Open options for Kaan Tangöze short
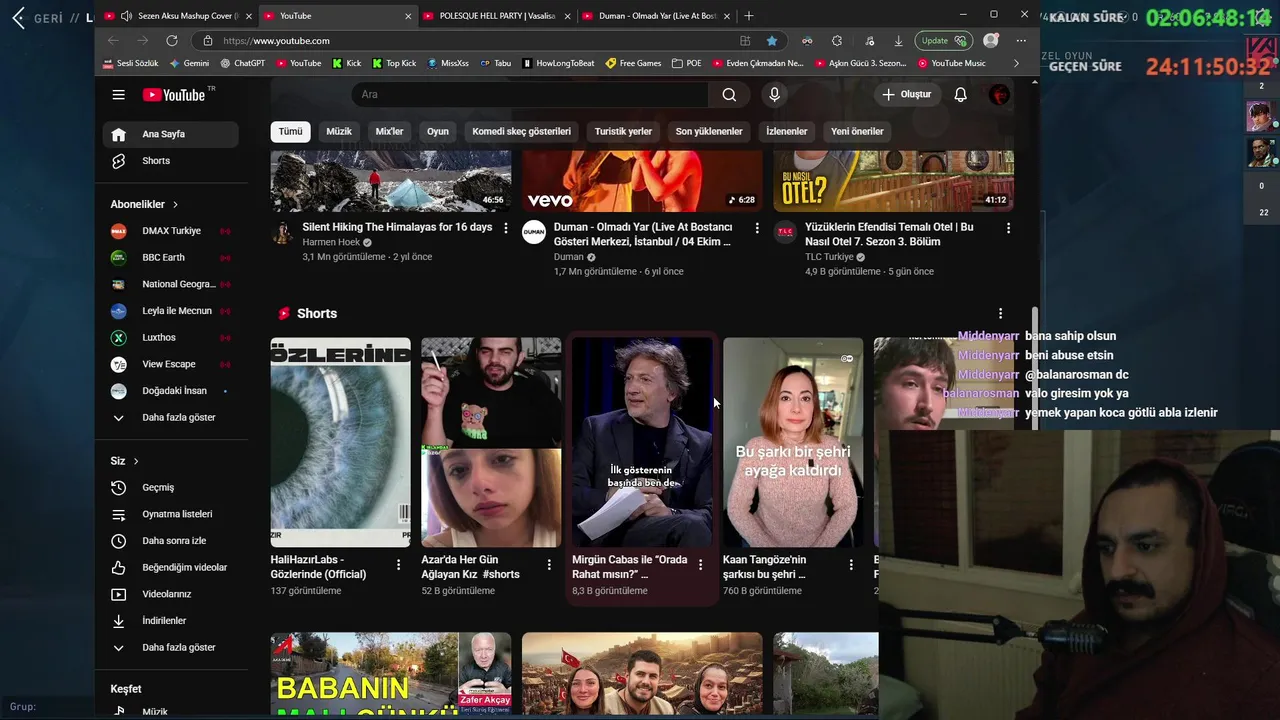This screenshot has width=1280, height=720. point(851,565)
